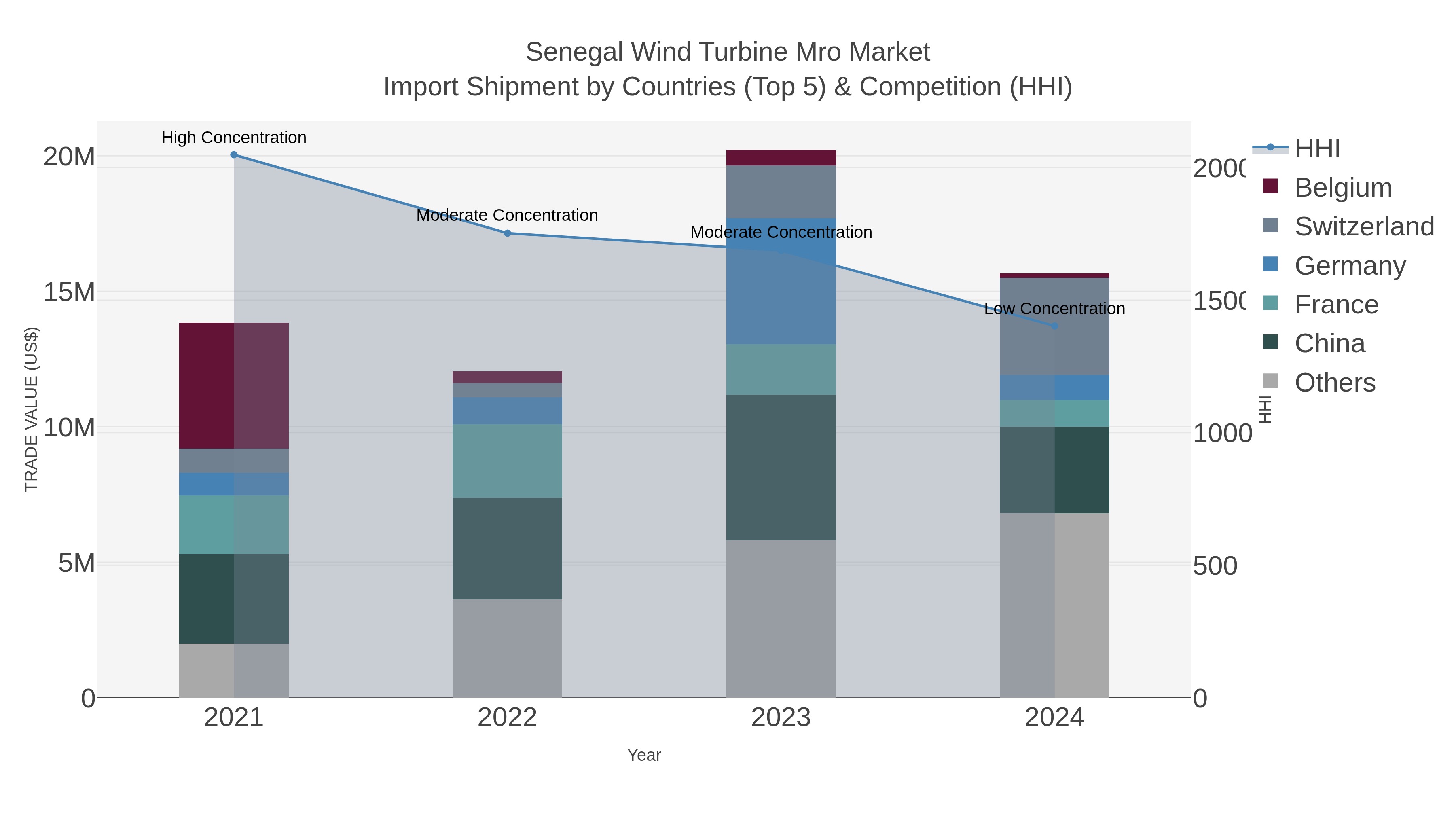Click the 2022 Moderate Concentration annotation
1456x819 pixels.
(508, 215)
